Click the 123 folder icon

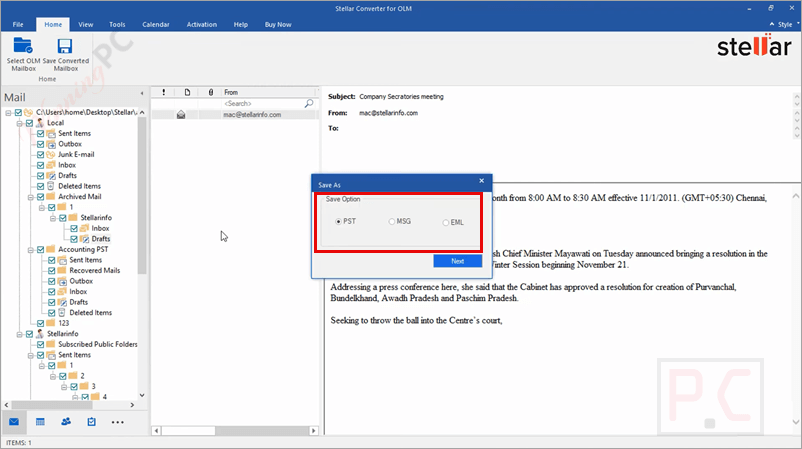(x=51, y=323)
